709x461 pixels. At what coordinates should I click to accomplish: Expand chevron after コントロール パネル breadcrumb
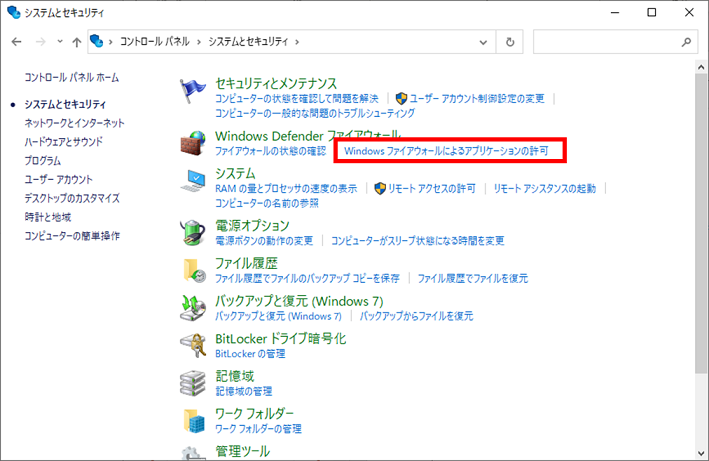click(199, 42)
